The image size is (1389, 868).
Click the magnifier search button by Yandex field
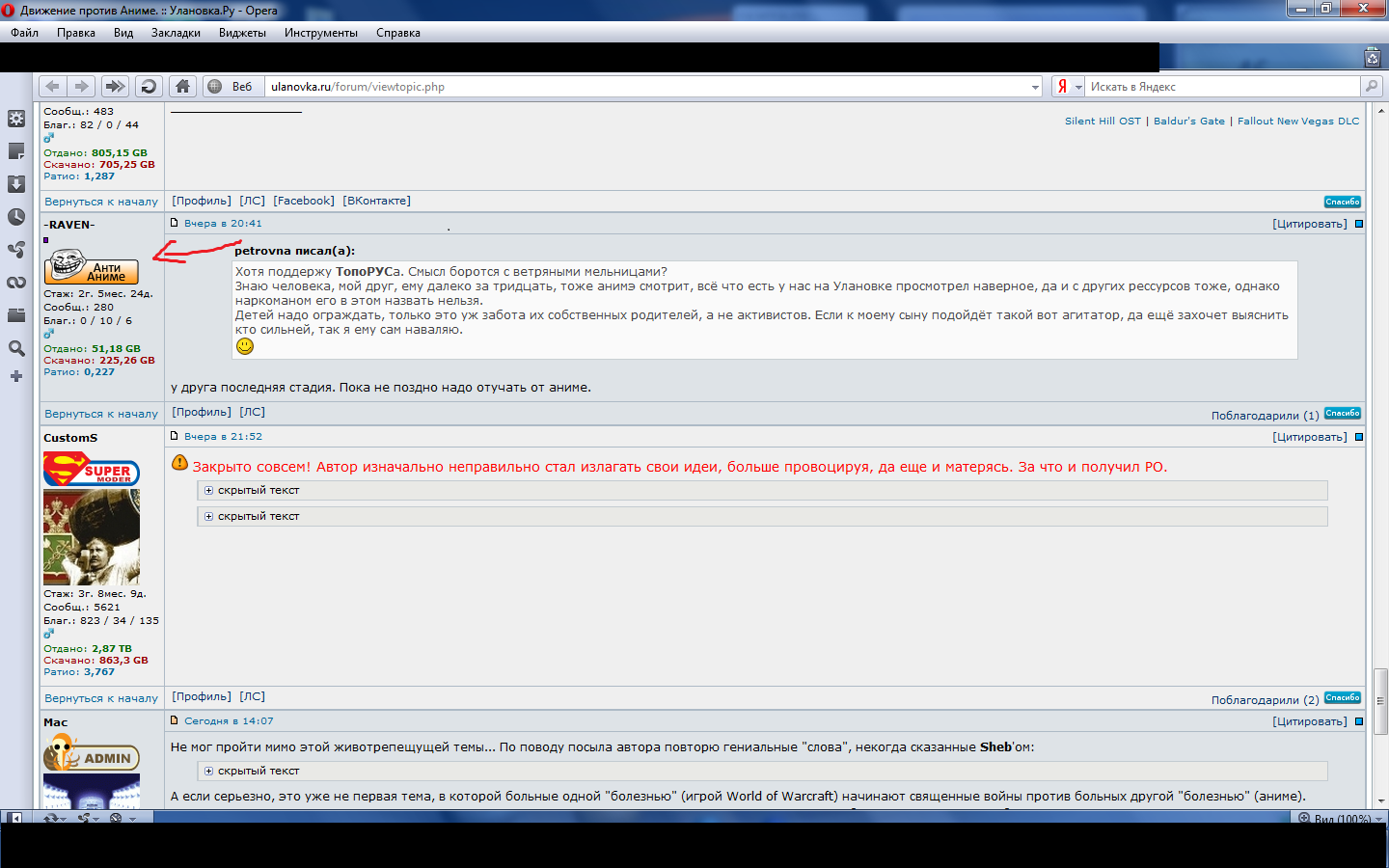(x=1371, y=87)
